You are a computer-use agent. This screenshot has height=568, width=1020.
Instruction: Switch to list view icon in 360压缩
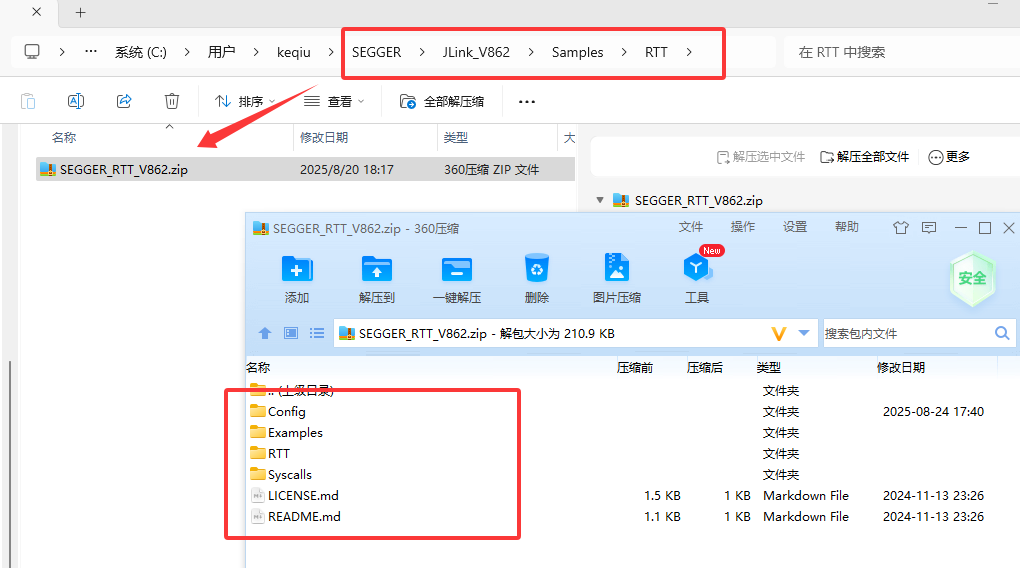(317, 333)
